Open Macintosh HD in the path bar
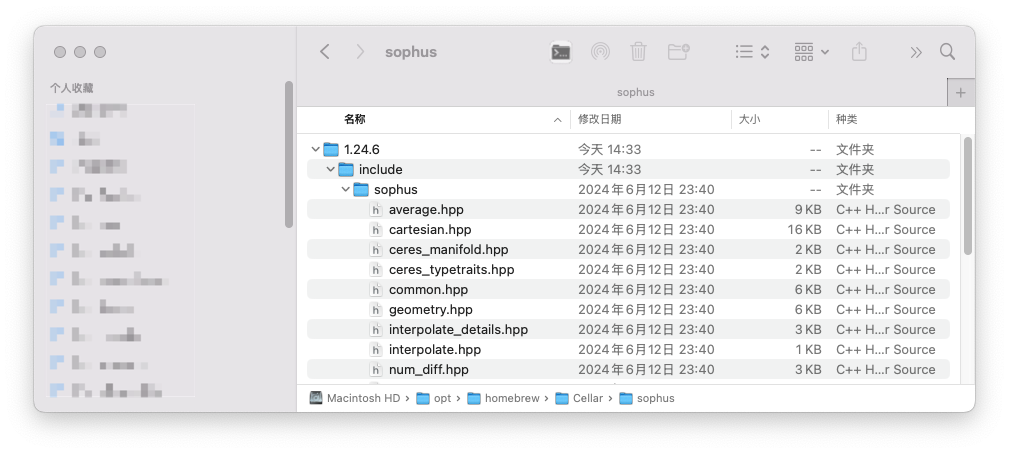Screen dimensions: 1009x454 coord(355,398)
